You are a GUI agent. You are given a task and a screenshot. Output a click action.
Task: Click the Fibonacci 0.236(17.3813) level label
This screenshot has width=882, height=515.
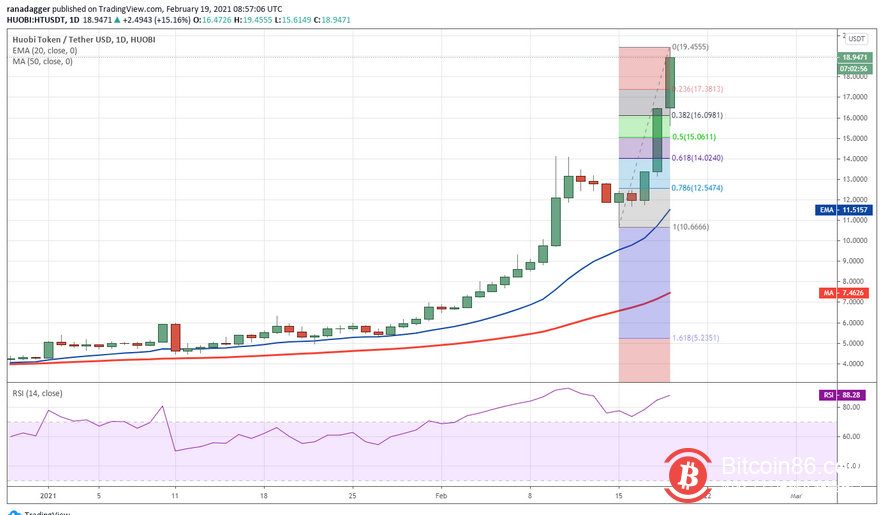coord(698,89)
